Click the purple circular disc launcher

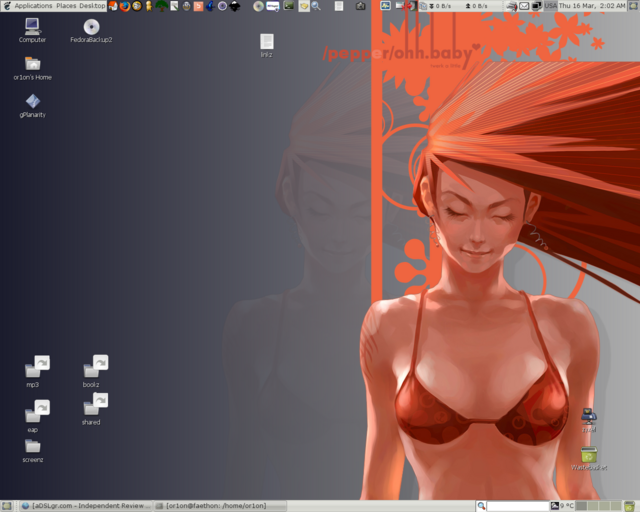pyautogui.click(x=222, y=6)
